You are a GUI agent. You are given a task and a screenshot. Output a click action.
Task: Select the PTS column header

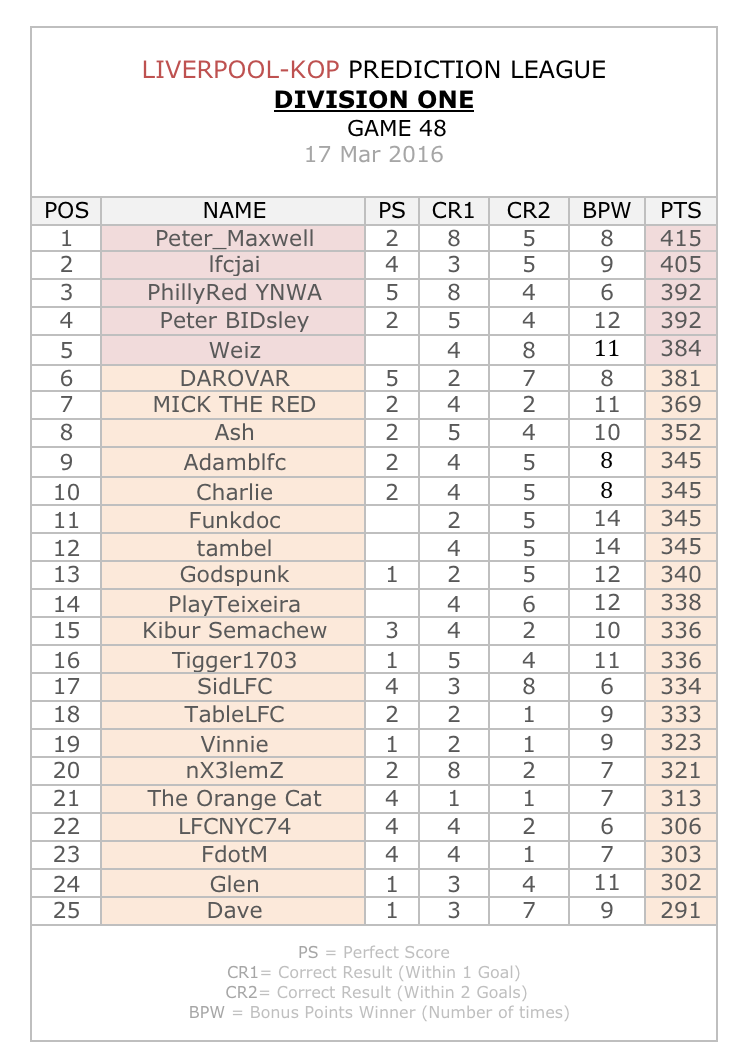(x=680, y=211)
